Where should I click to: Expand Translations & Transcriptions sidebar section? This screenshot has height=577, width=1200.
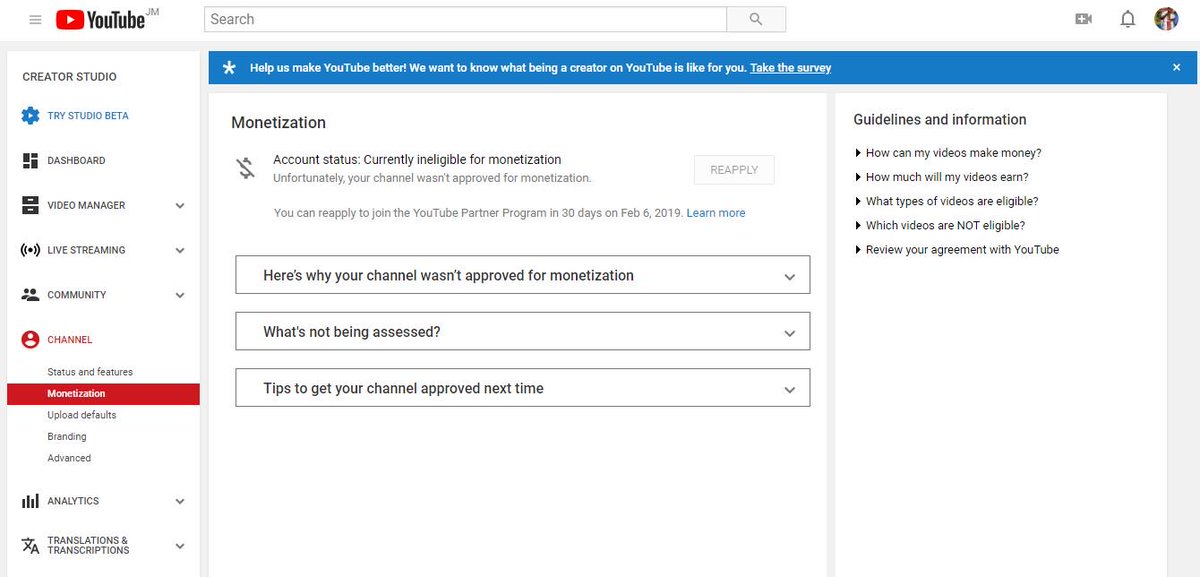coord(180,546)
